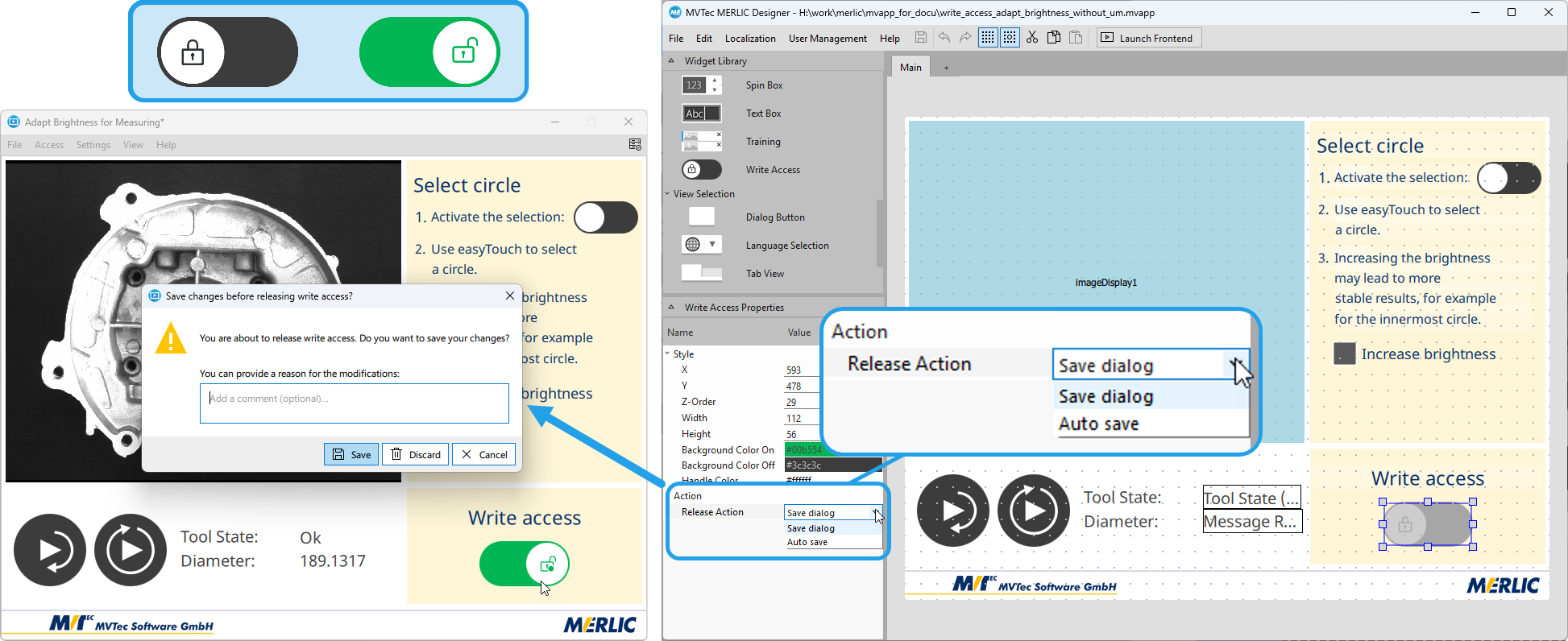Click Discard in the save changes dialog
1568x641 pixels.
coord(416,455)
